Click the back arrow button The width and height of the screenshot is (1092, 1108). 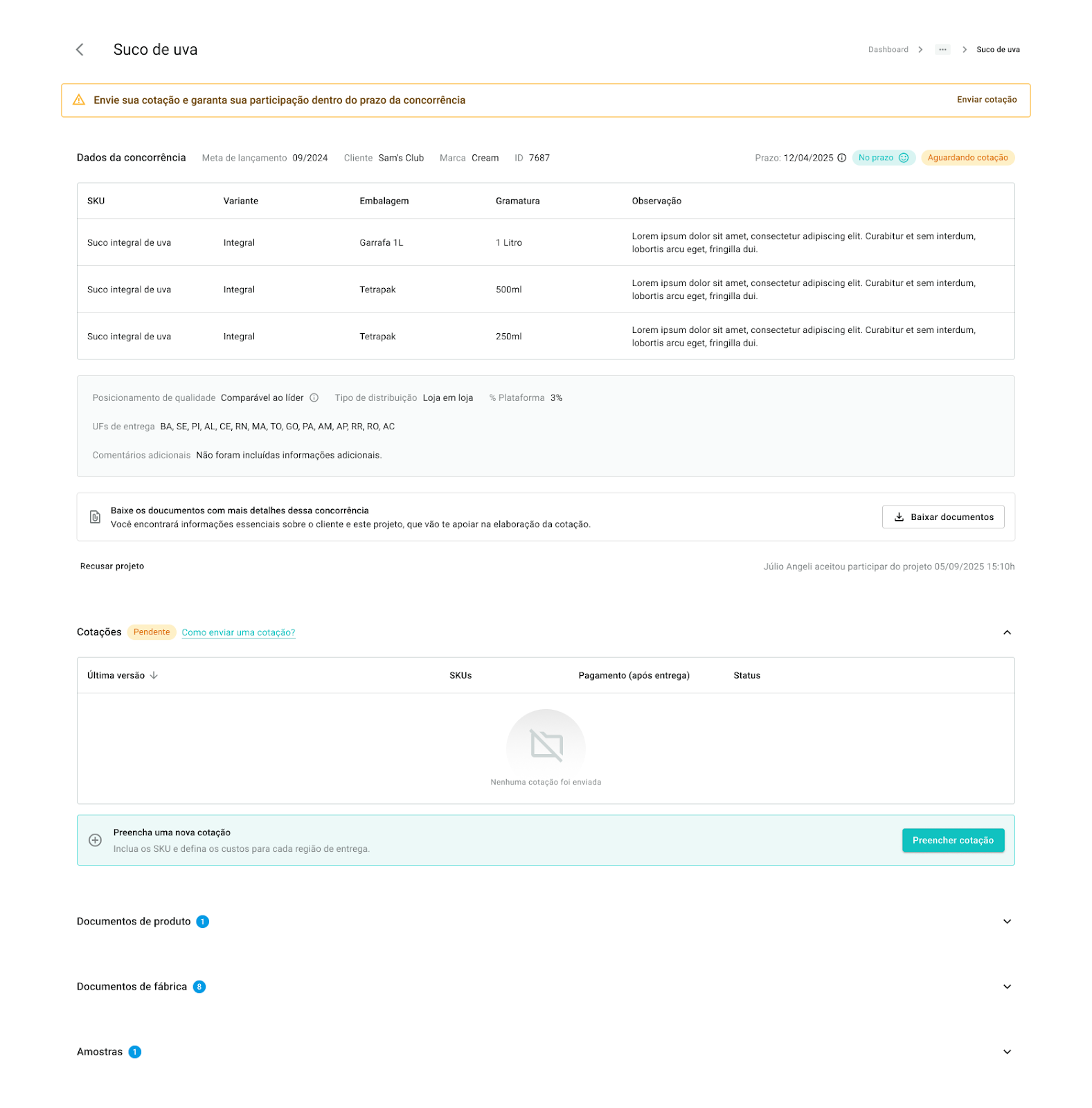pos(80,49)
